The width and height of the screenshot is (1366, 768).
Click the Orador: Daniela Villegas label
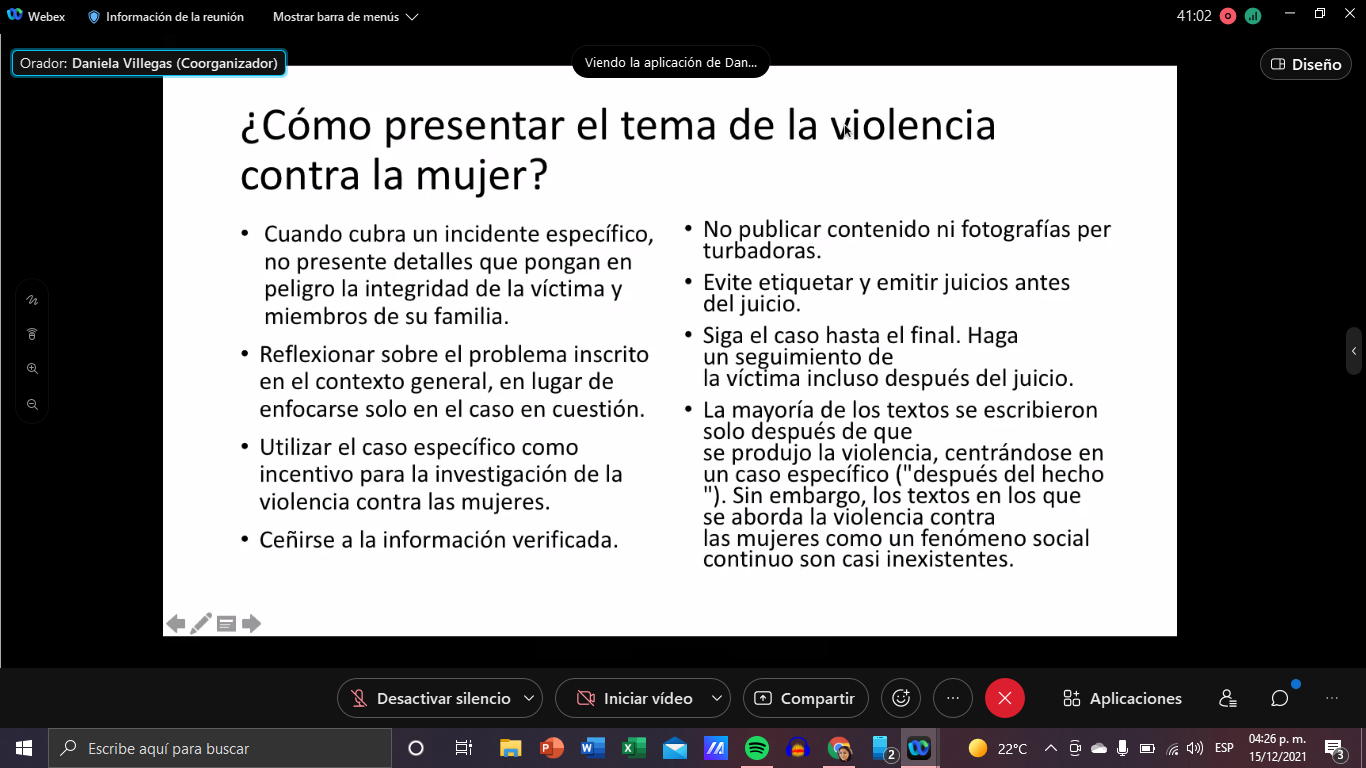point(149,63)
